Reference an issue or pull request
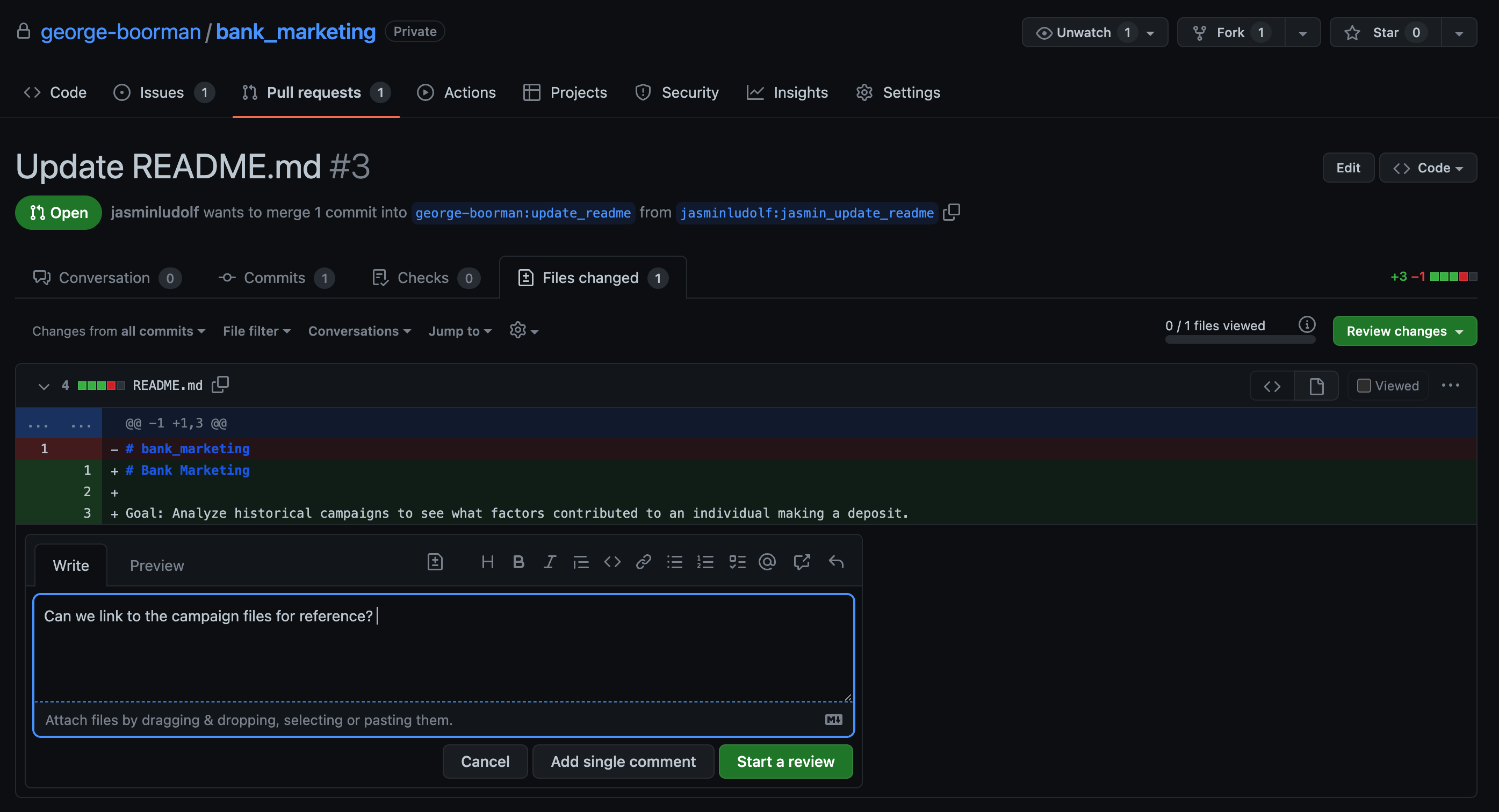Image resolution: width=1499 pixels, height=812 pixels. click(801, 562)
